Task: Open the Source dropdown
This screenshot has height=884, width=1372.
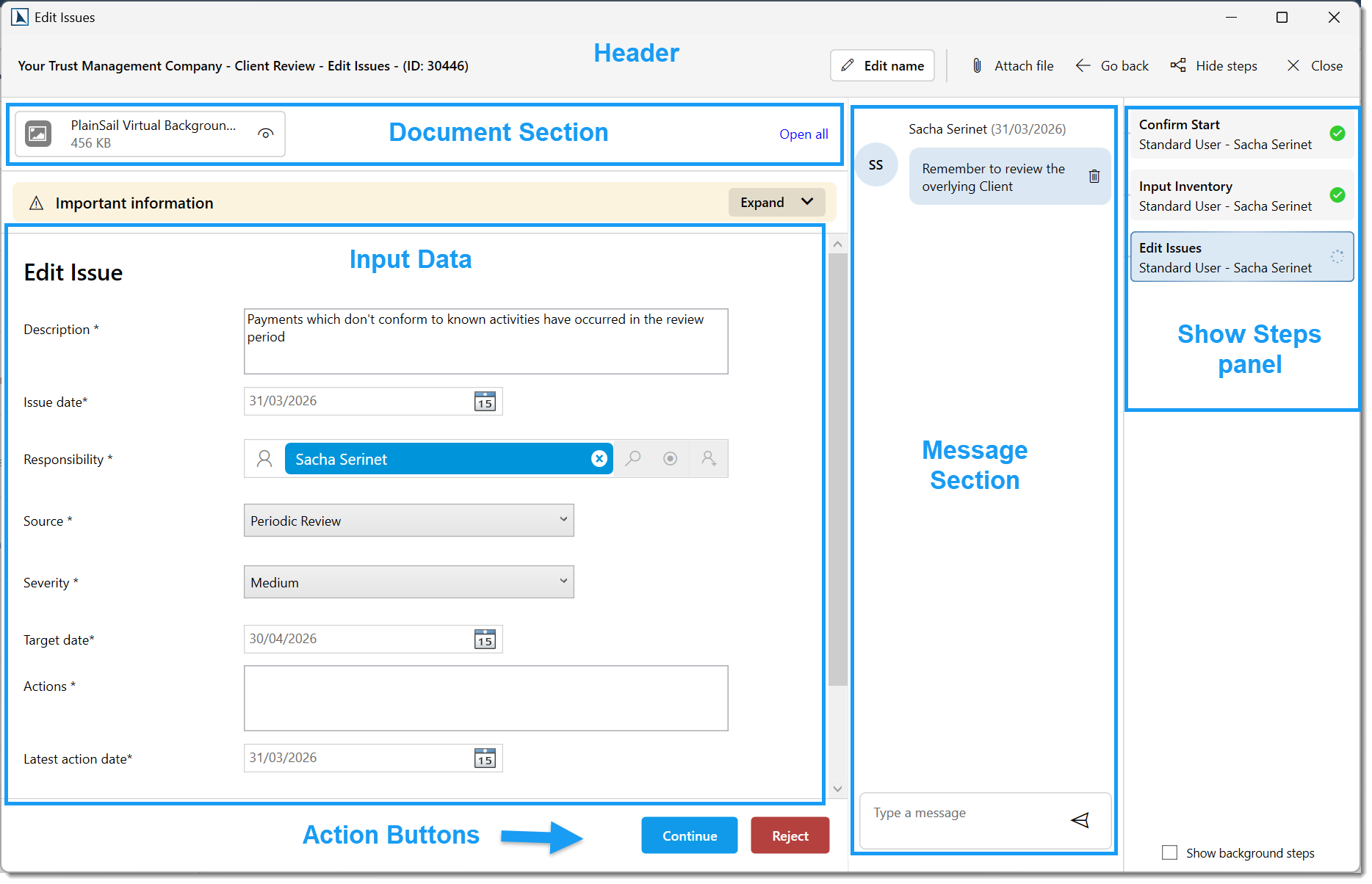Action: tap(408, 520)
